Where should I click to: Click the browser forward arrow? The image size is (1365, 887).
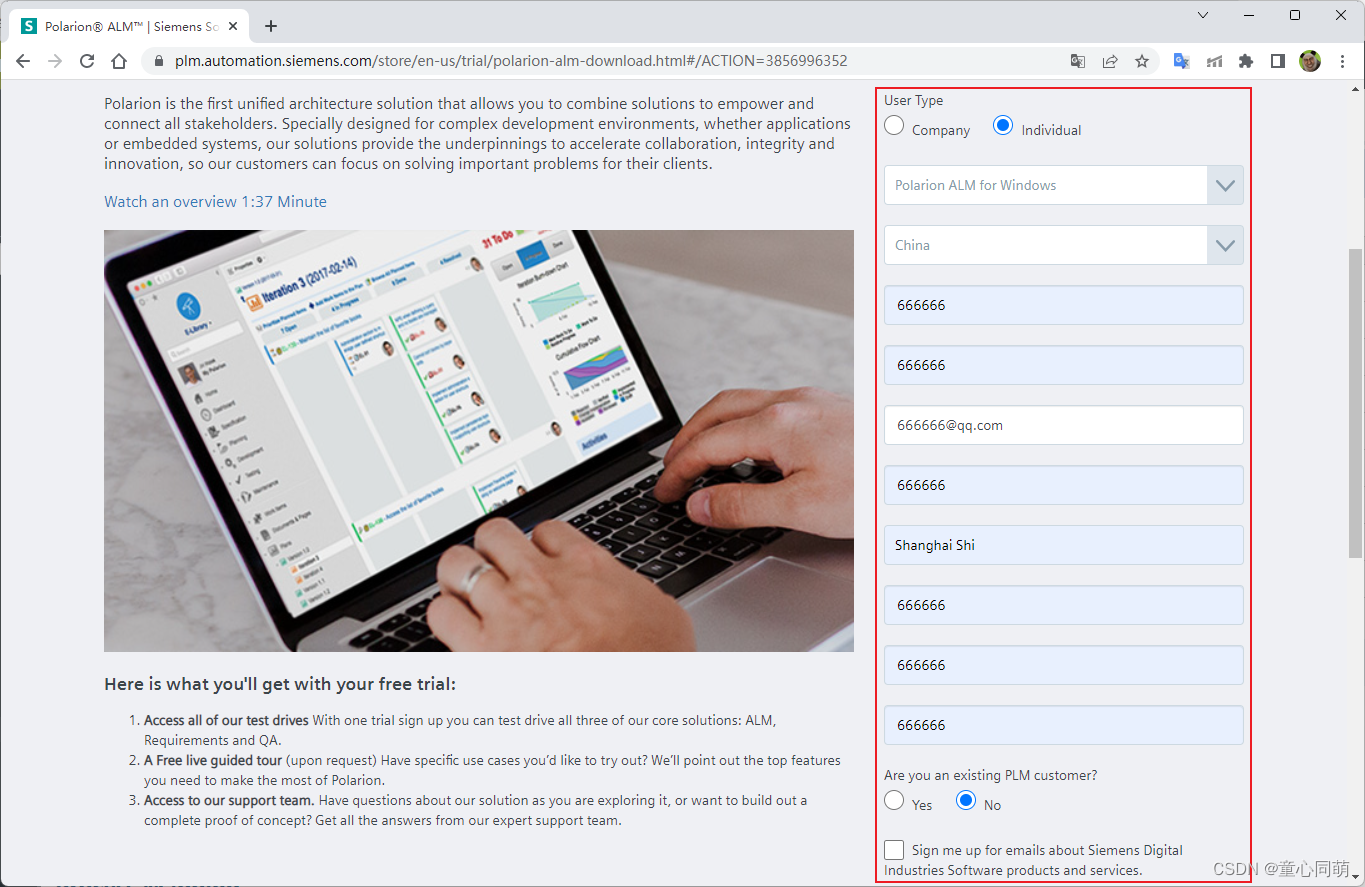pos(55,61)
